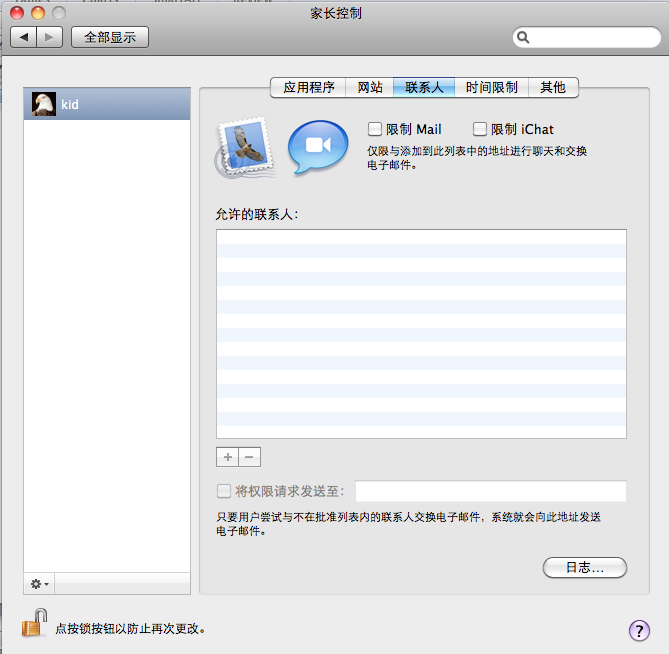Click the iChat video bubble icon
669x654 pixels.
pyautogui.click(x=318, y=146)
